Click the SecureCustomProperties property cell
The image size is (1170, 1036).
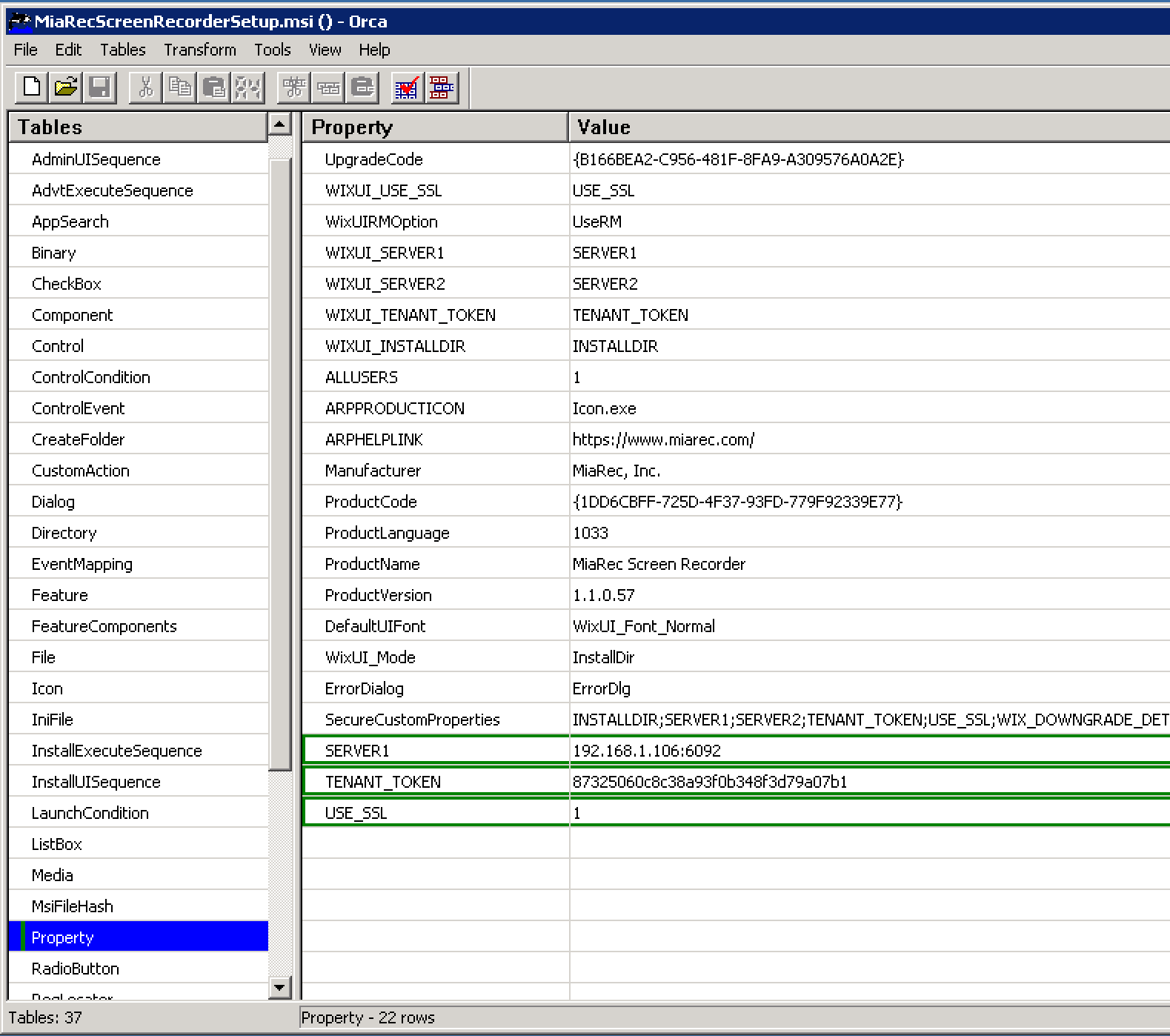[x=436, y=720]
